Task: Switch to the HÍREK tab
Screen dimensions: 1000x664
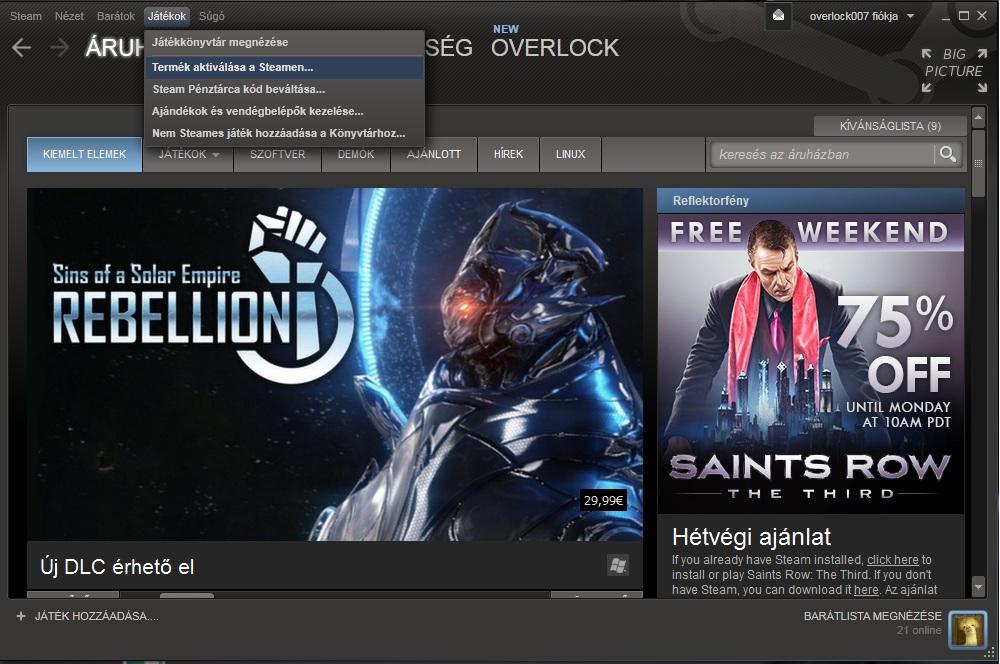Action: [x=508, y=154]
